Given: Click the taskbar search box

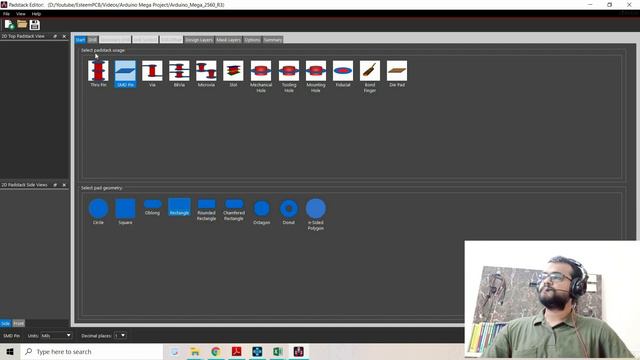Looking at the screenshot, I should coord(92,351).
